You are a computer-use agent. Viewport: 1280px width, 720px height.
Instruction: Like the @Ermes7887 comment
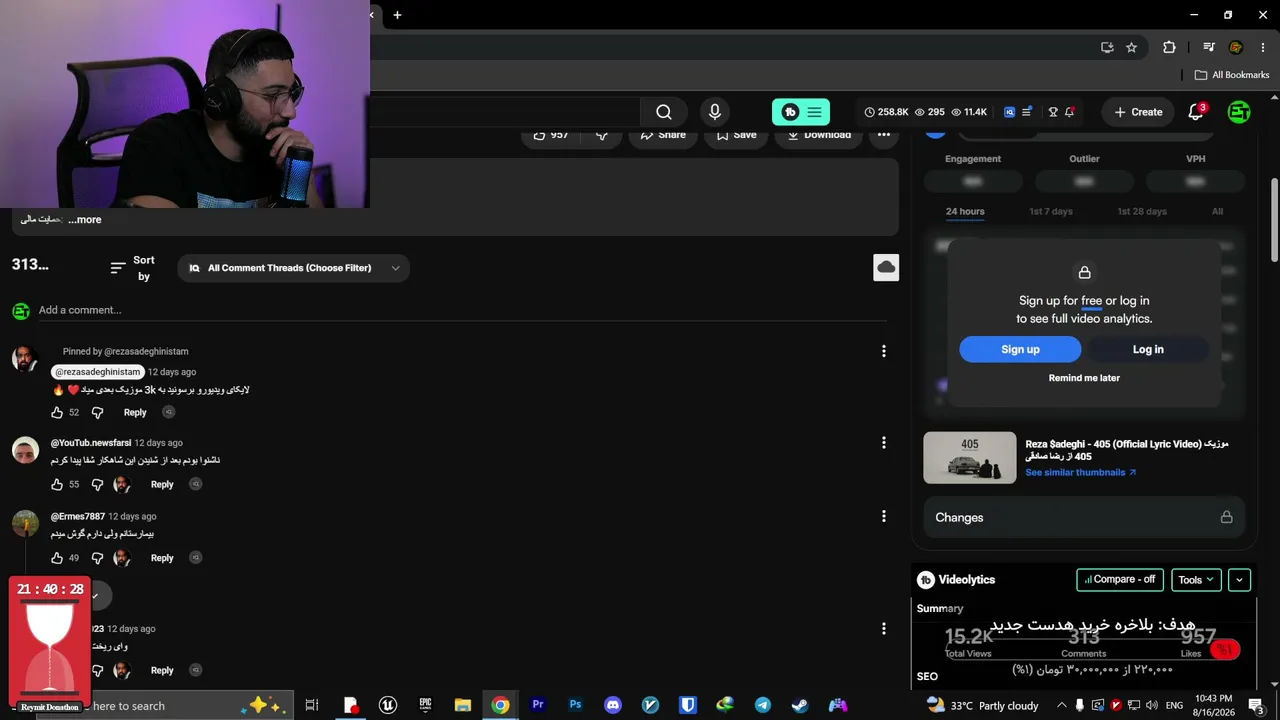pyautogui.click(x=57, y=558)
